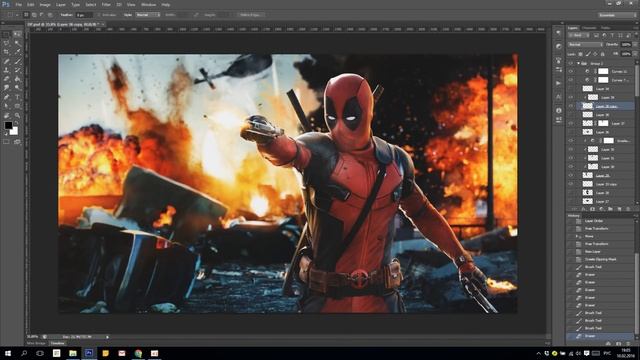This screenshot has height=360, width=640.
Task: Hide the Gradient adjustment layer
Action: coord(571,140)
